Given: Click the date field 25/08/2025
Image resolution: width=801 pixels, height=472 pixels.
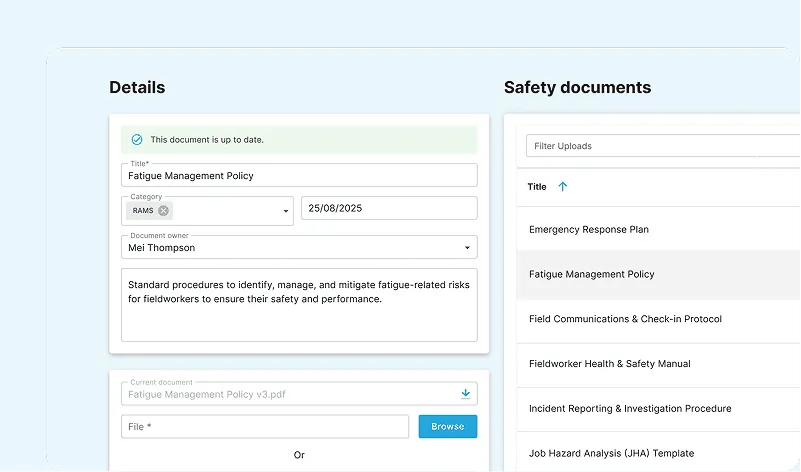Looking at the screenshot, I should point(388,209).
